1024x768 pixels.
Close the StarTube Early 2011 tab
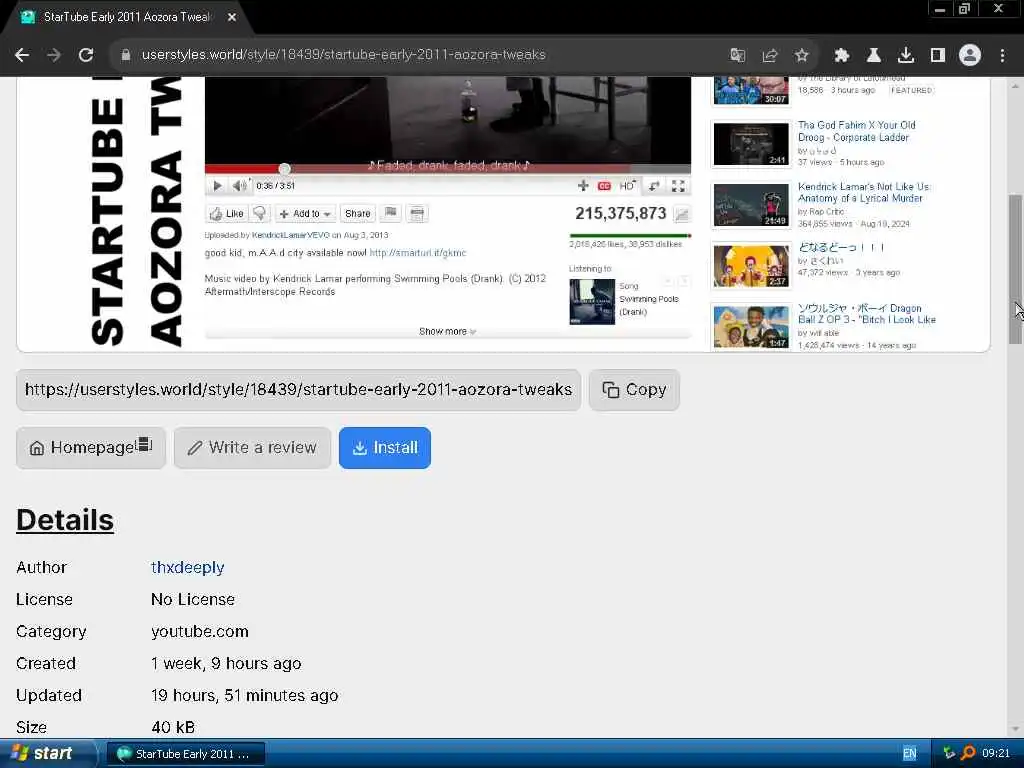click(232, 17)
